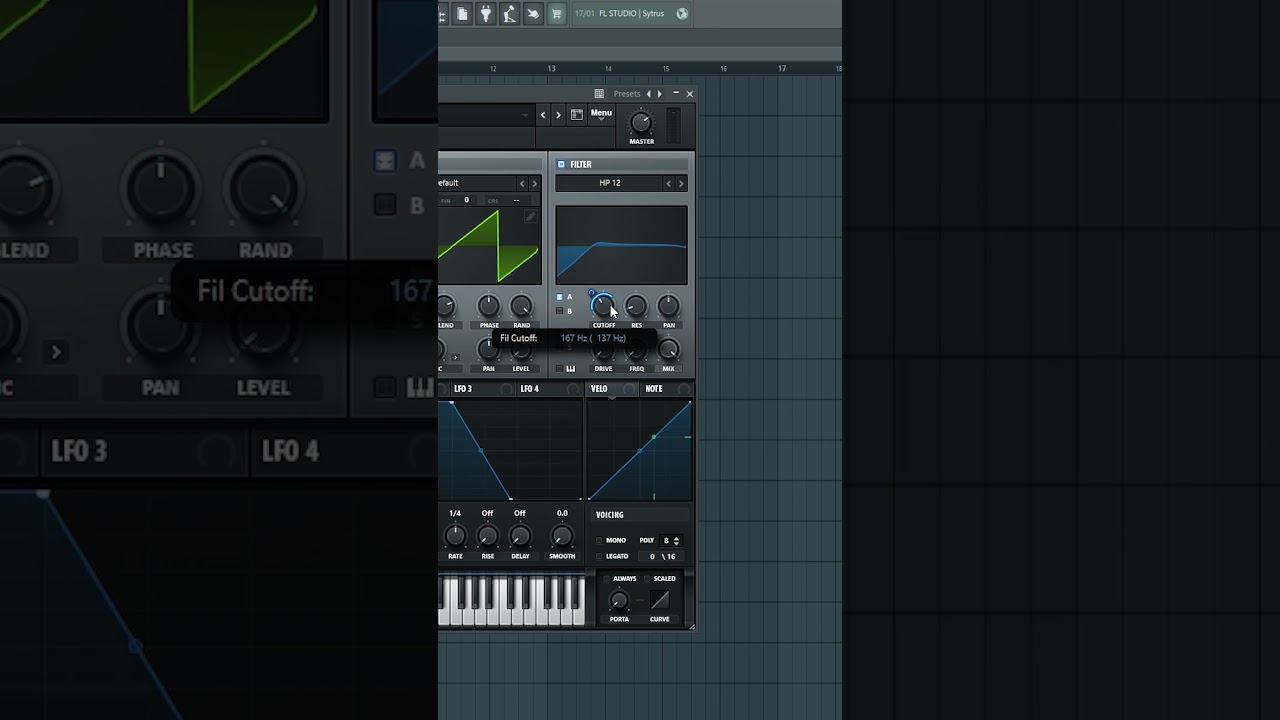Click the filter FREQ knob

(636, 350)
